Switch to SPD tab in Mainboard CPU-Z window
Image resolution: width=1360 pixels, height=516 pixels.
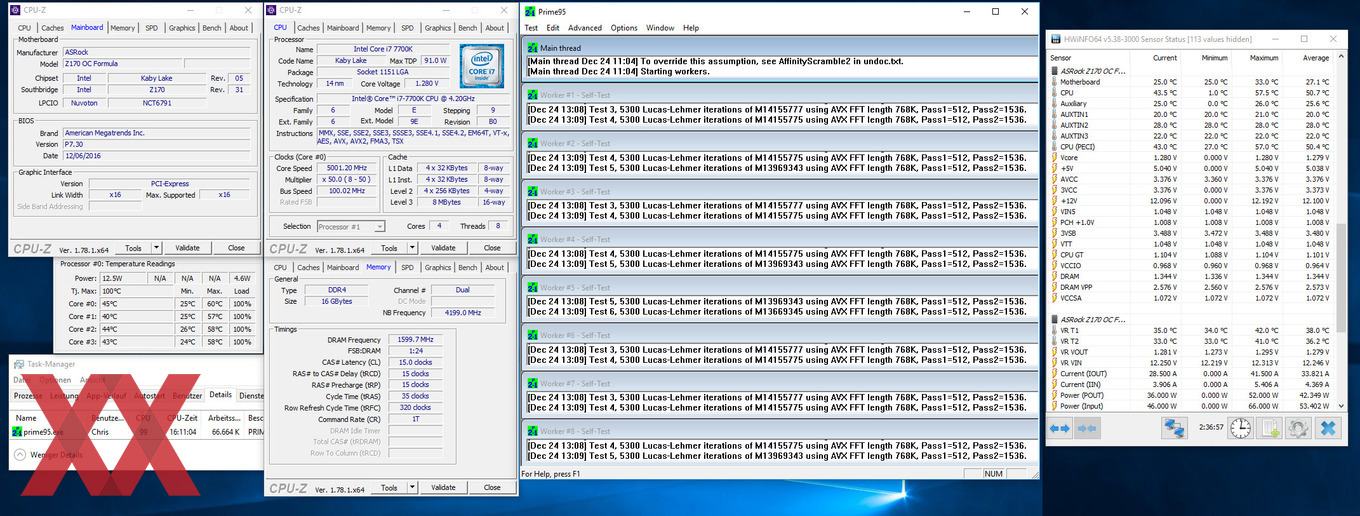point(151,28)
